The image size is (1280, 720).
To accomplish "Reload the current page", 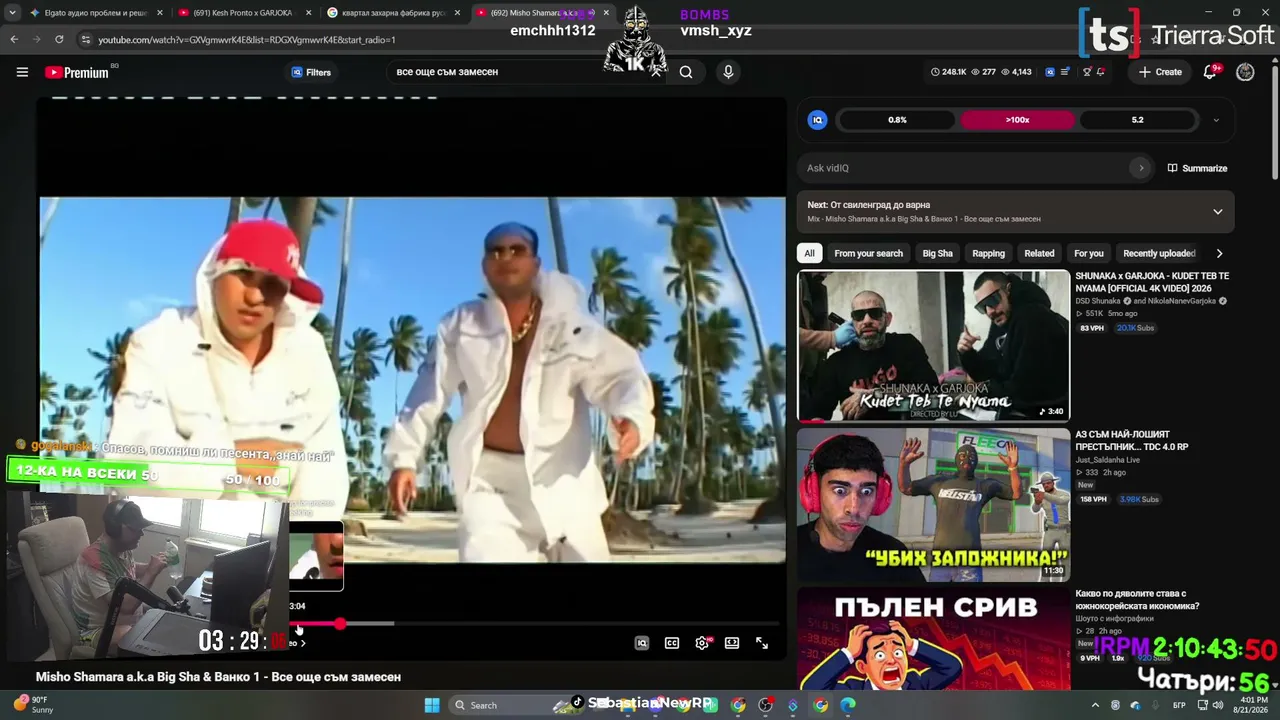I will point(59,39).
